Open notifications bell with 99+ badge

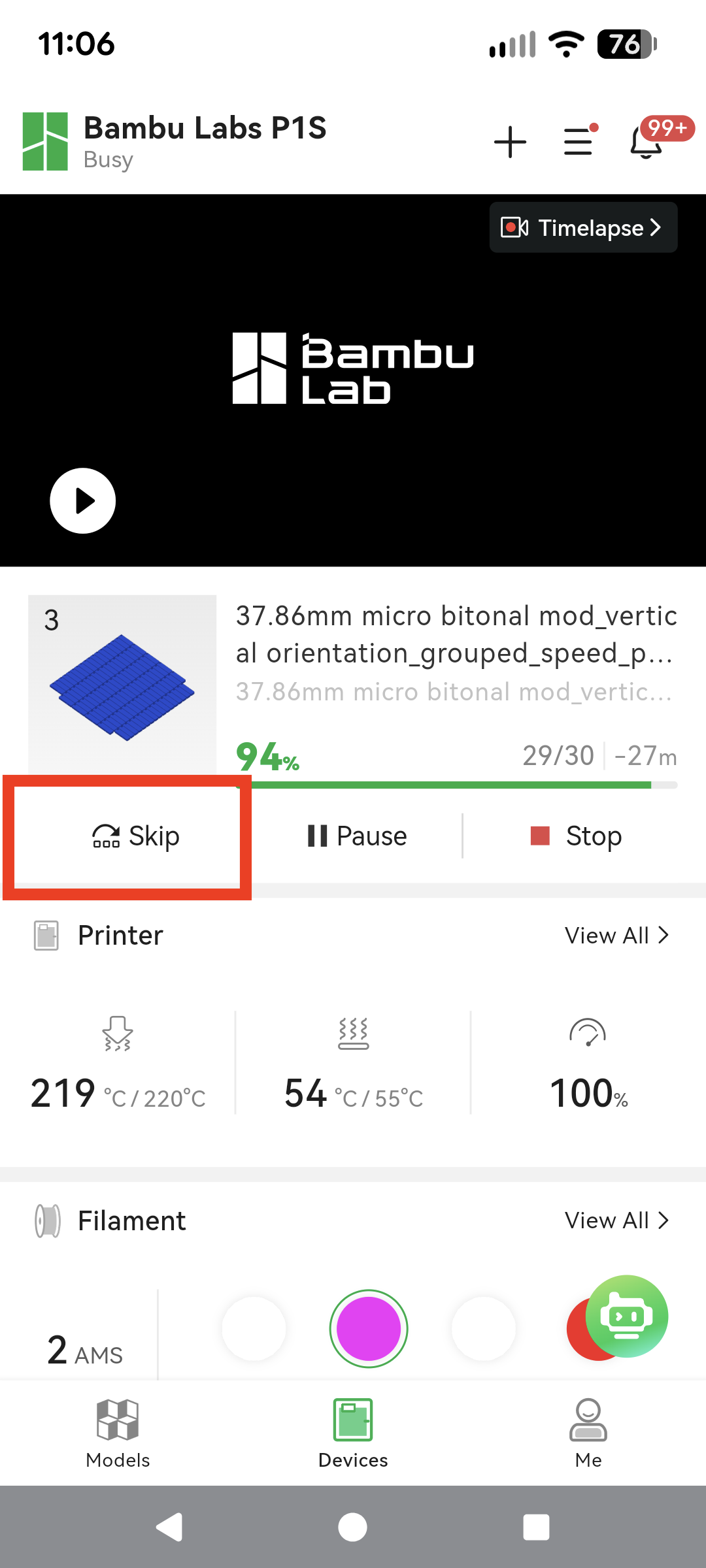tap(647, 141)
